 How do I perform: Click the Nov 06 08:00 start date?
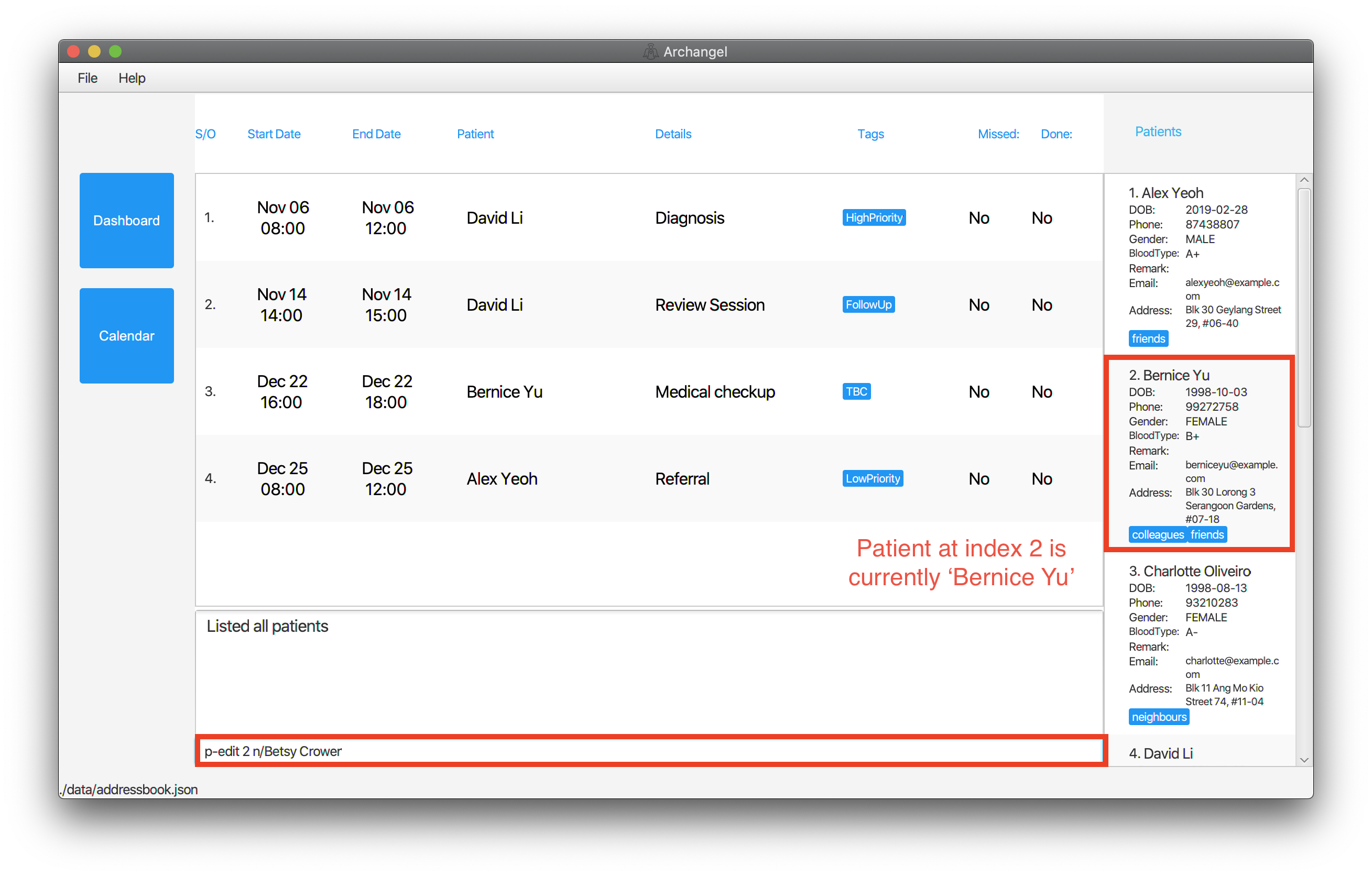pos(282,217)
